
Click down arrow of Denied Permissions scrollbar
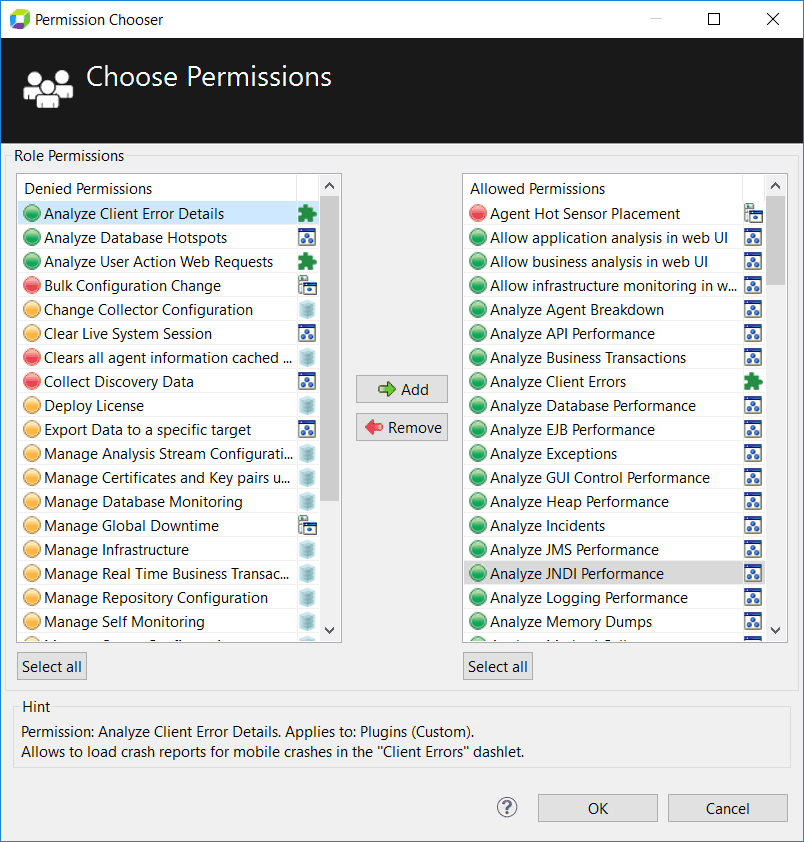(330, 630)
